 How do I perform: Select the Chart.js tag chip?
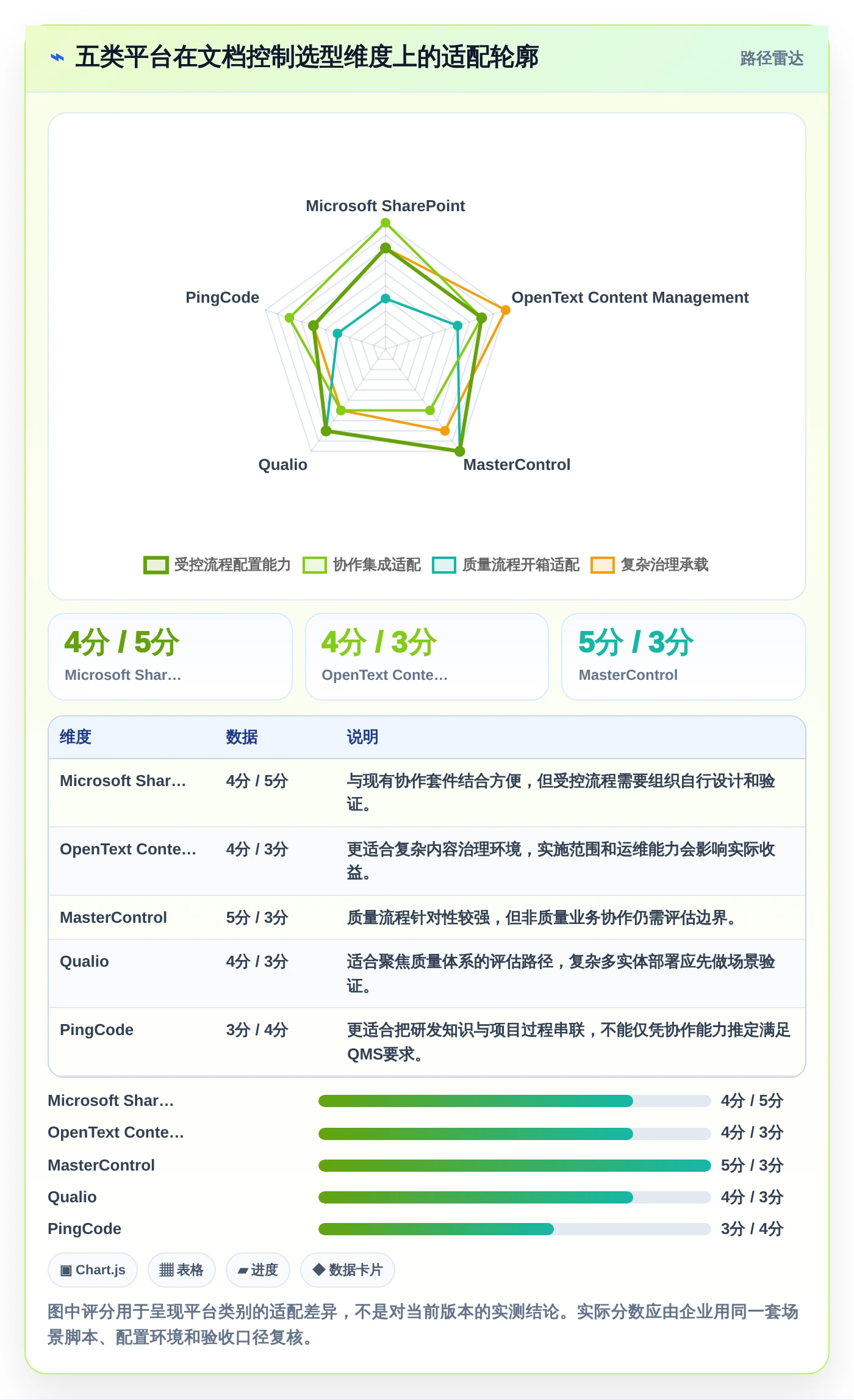pyautogui.click(x=93, y=1270)
